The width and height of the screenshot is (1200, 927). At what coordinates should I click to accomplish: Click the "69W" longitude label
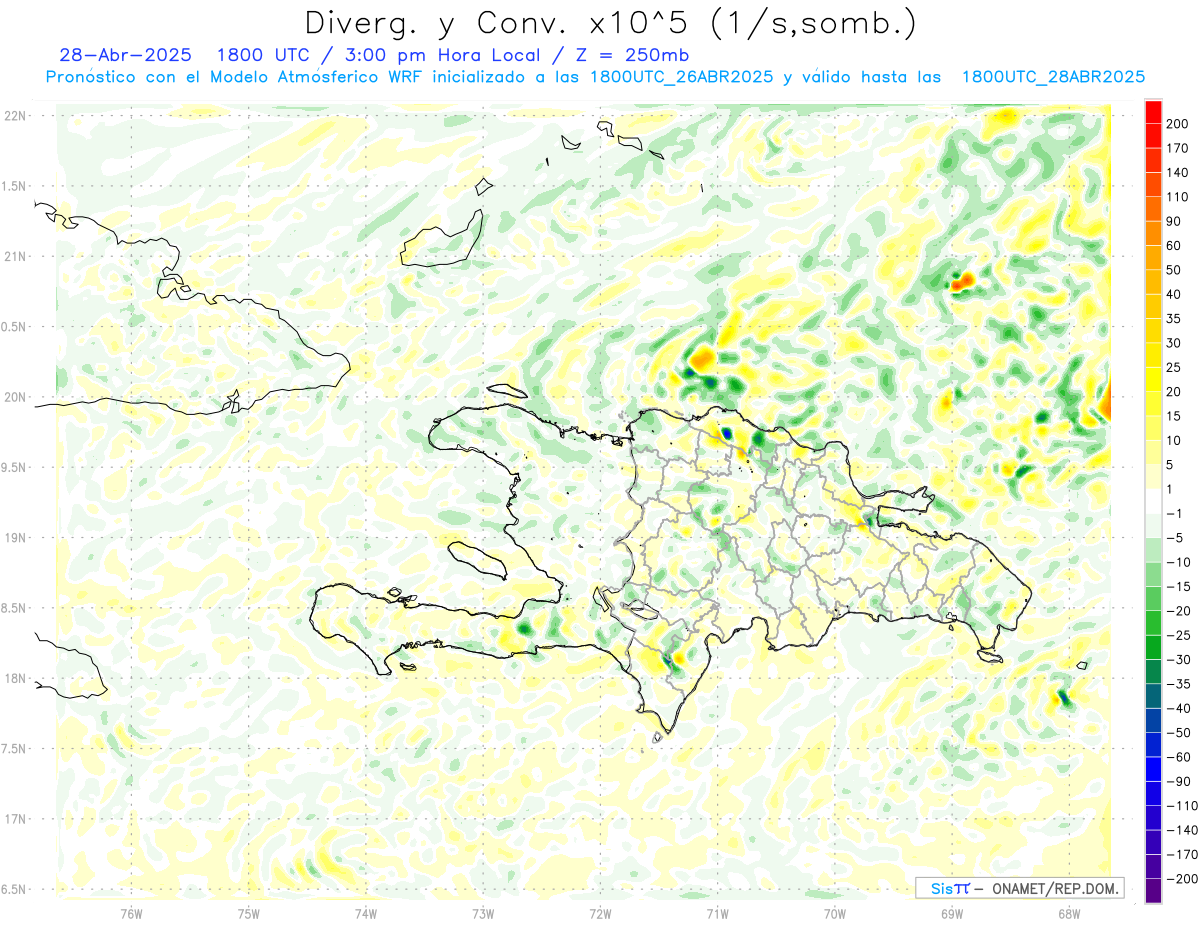pyautogui.click(x=951, y=912)
